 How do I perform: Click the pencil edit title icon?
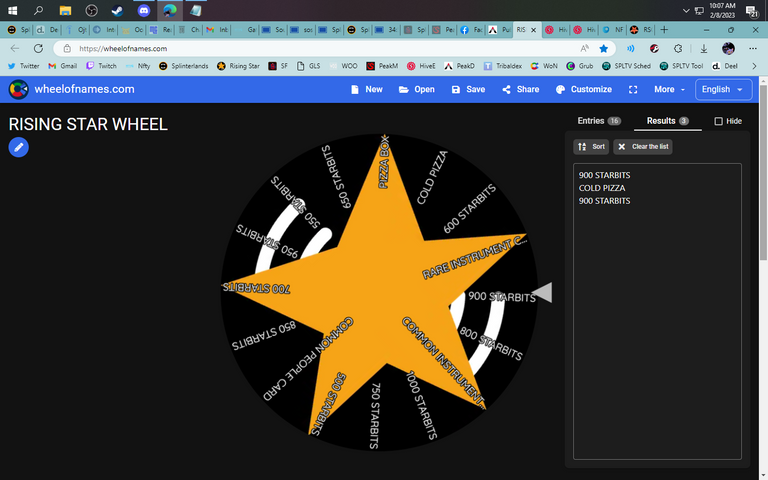click(x=19, y=147)
